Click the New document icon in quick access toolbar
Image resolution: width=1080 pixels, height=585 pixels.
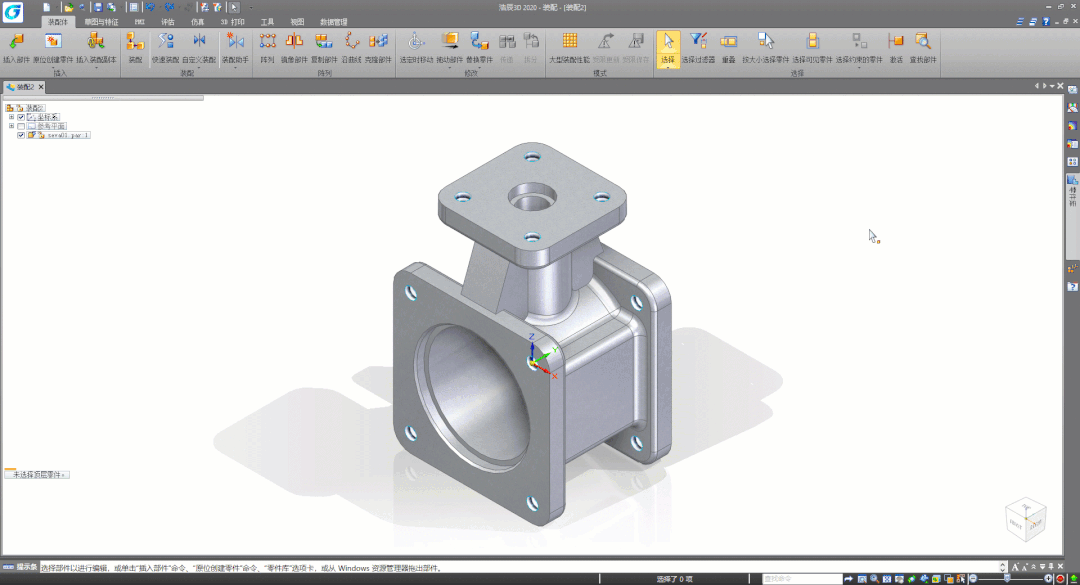(46, 7)
